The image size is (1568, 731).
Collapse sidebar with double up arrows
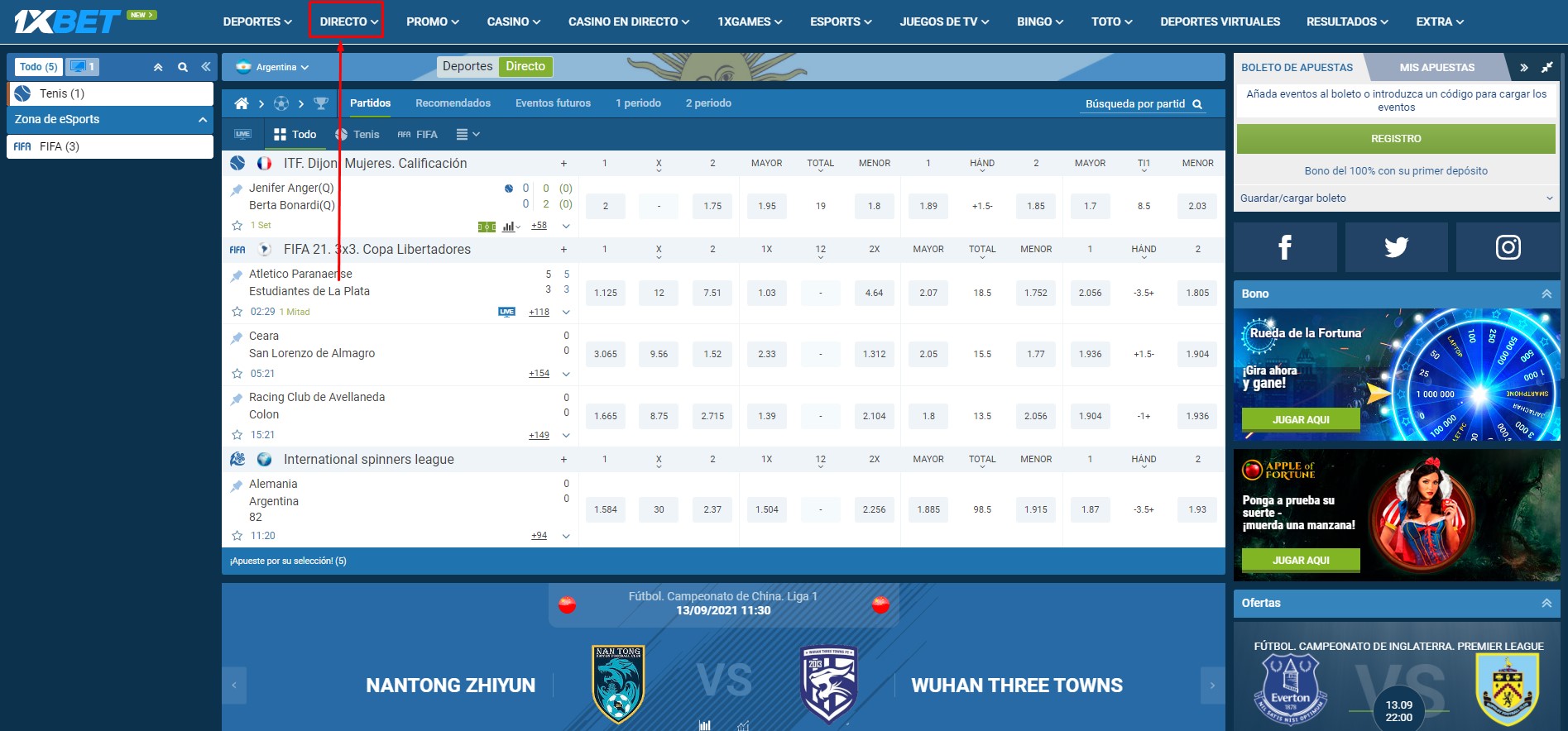[x=158, y=67]
